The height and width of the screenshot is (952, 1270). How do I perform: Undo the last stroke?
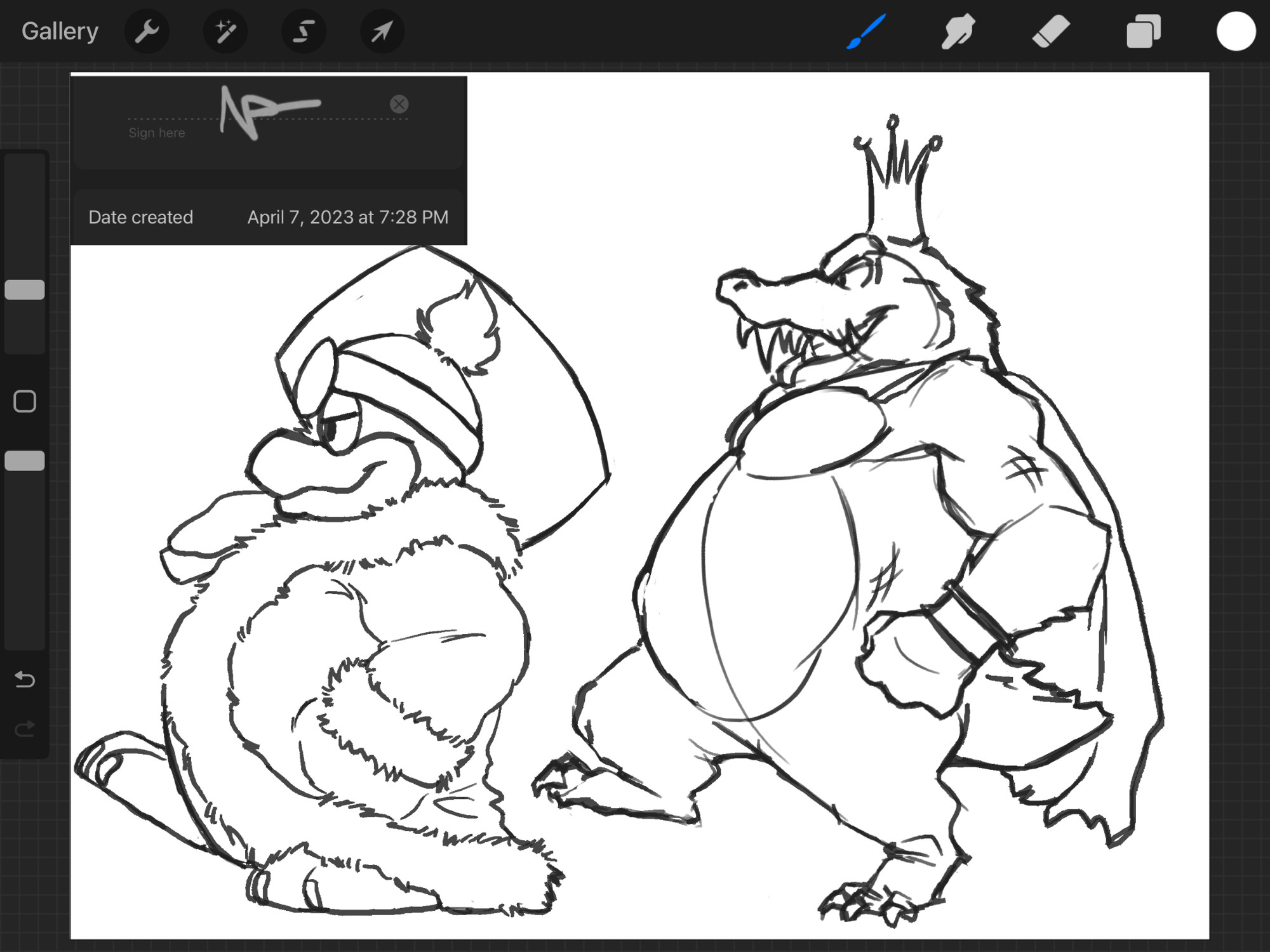pos(25,679)
